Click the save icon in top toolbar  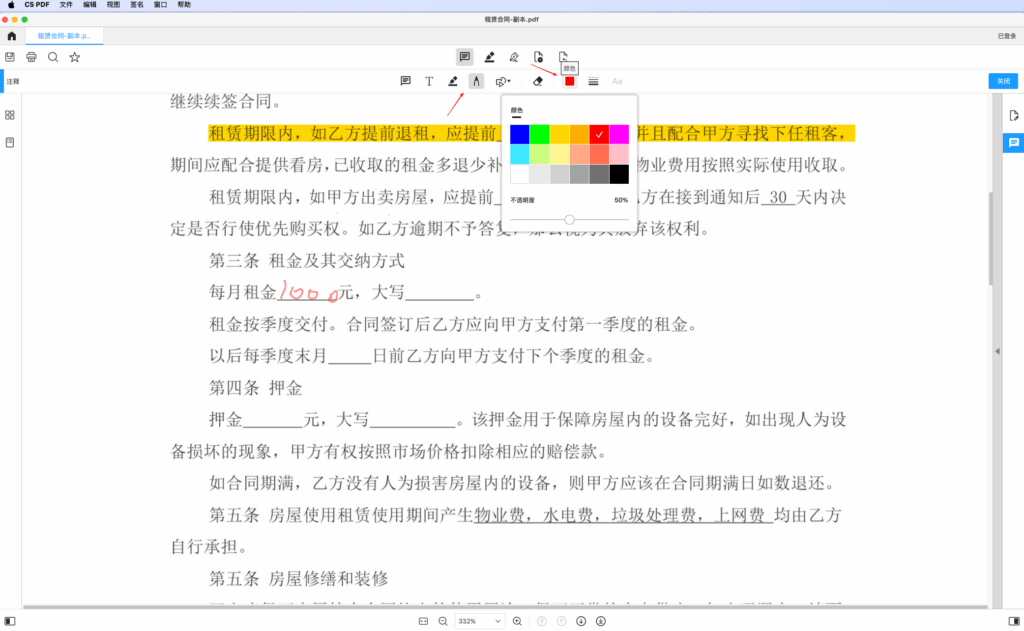pyautogui.click(x=10, y=57)
